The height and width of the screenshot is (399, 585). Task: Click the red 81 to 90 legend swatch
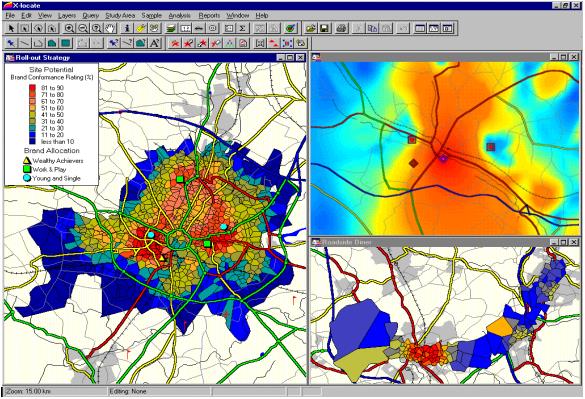pyautogui.click(x=33, y=88)
